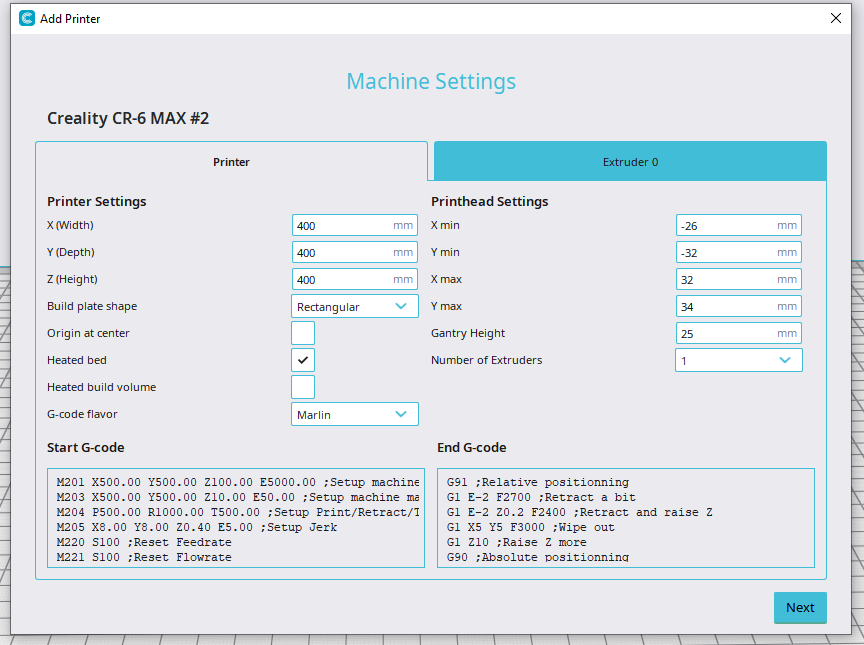
Task: Click the Start G-code heading
Action: [85, 448]
